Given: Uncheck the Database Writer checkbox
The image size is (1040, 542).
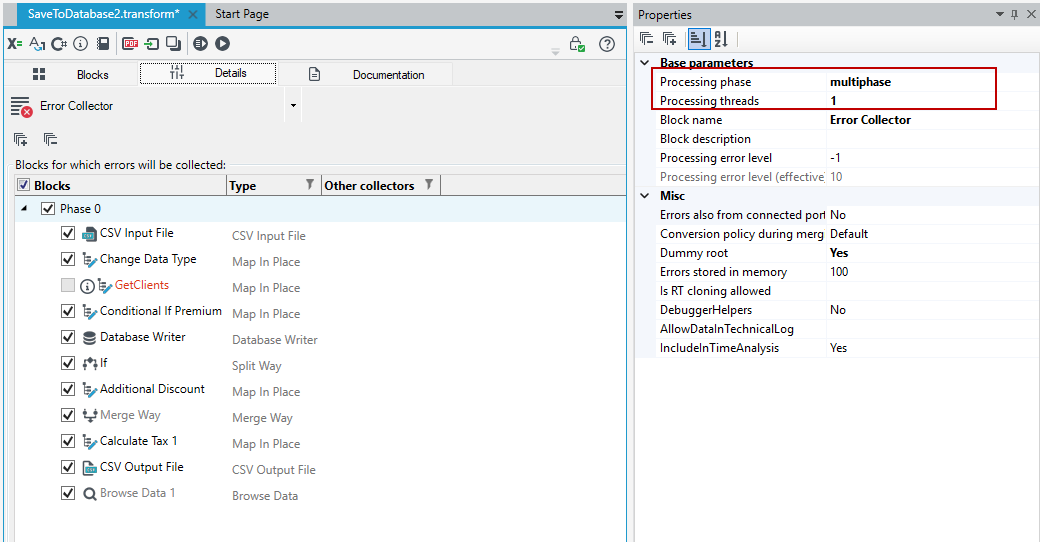Looking at the screenshot, I should 68,337.
